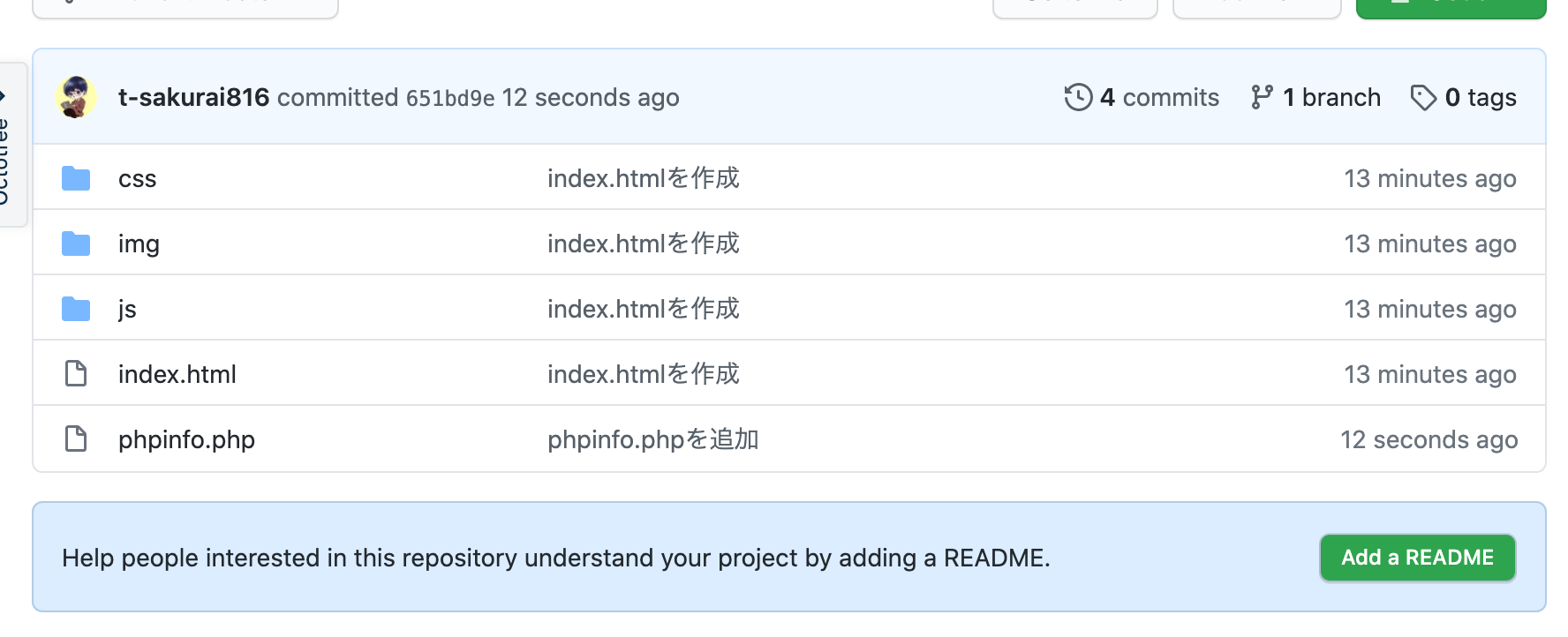Add a README to repository
This screenshot has height=637, width=1568.
pos(1417,558)
